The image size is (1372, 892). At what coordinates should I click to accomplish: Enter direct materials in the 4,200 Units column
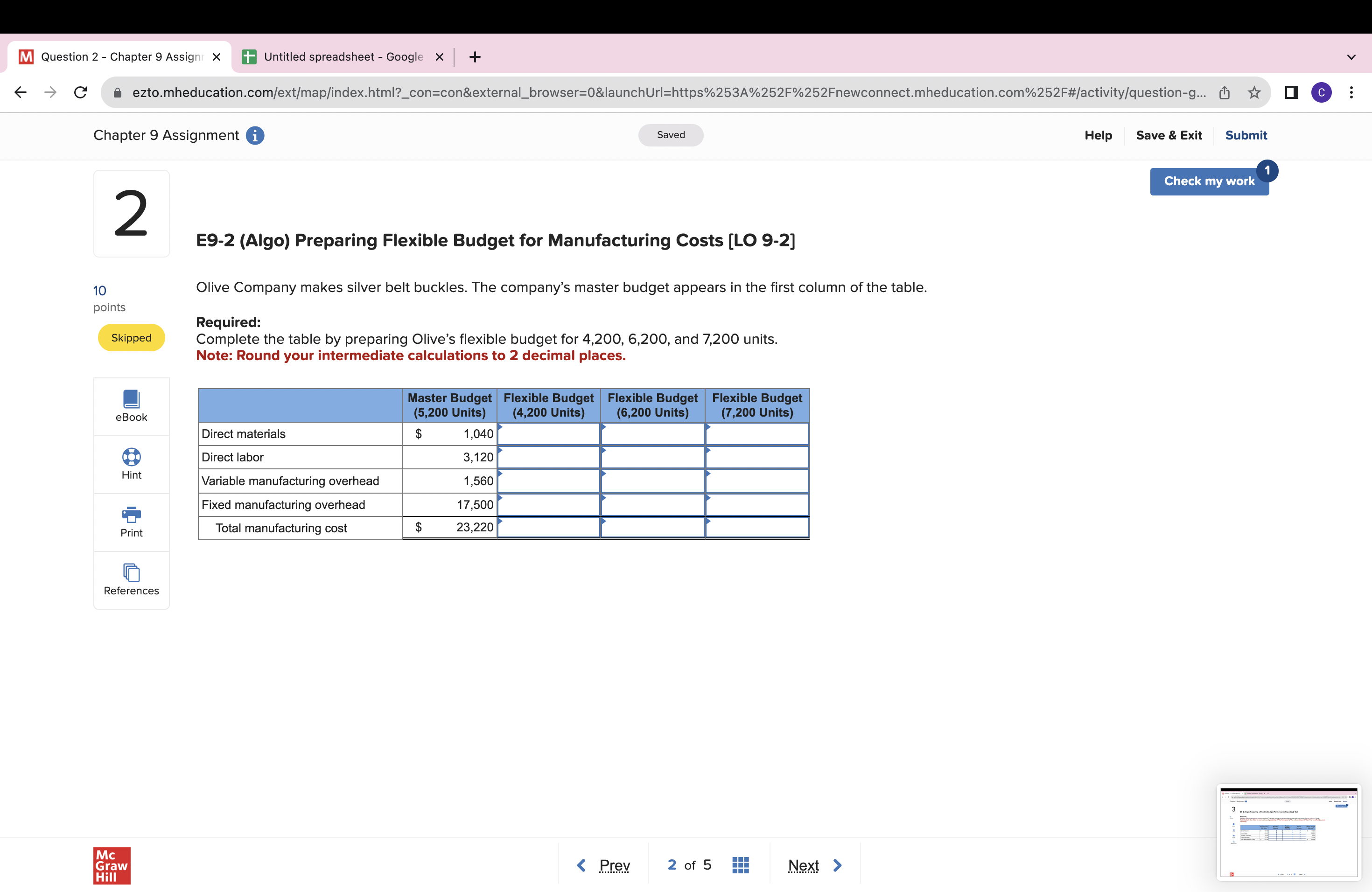548,434
